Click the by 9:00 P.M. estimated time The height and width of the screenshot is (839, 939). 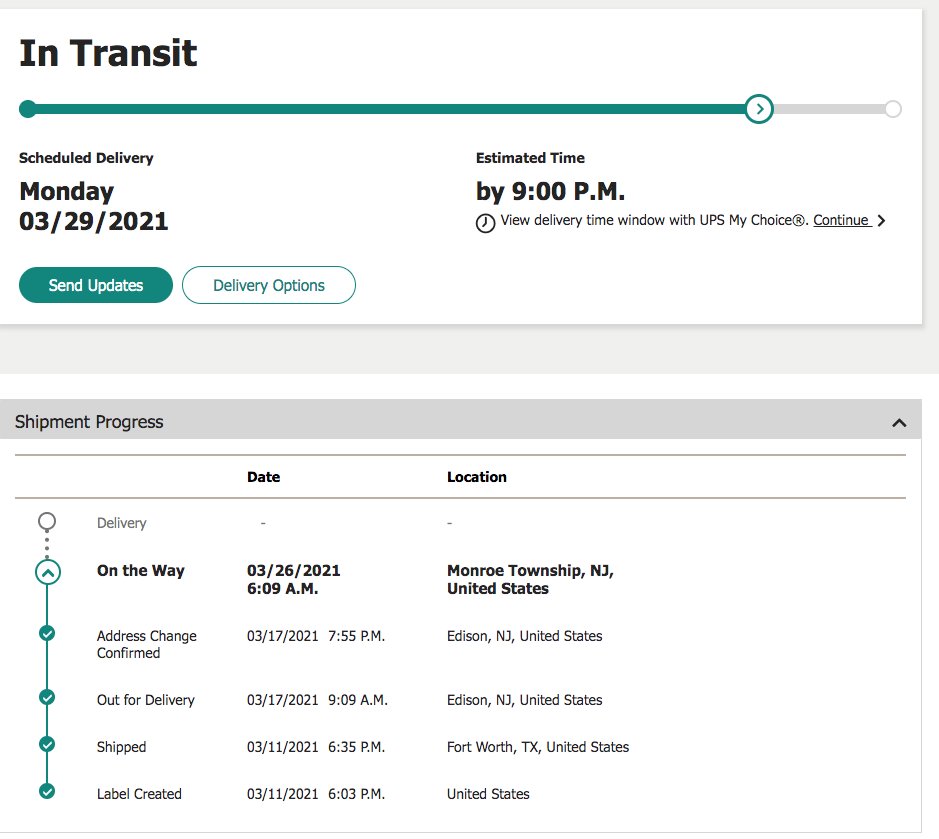pos(550,192)
